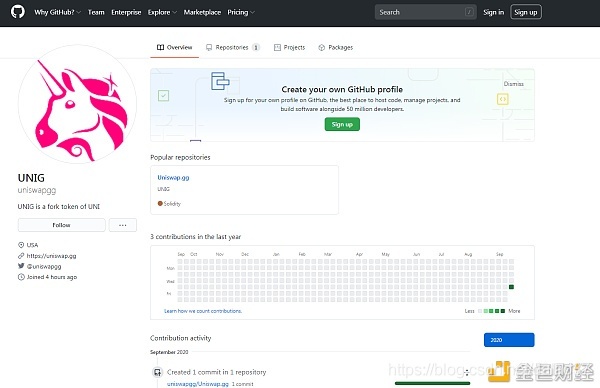Expand the Why GitHub? dropdown
The height and width of the screenshot is (388, 600).
[x=57, y=12]
